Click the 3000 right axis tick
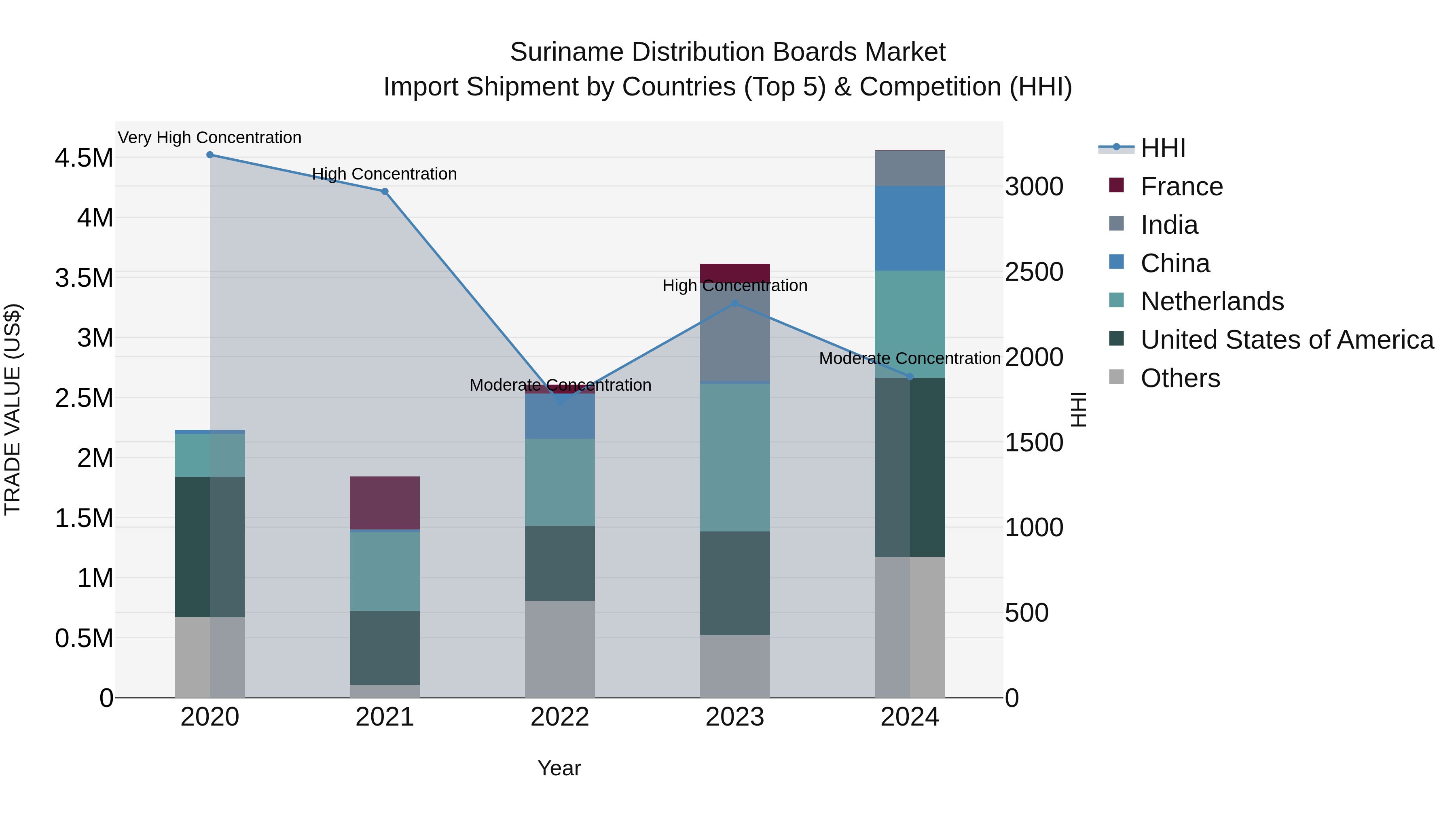The width and height of the screenshot is (1456, 819). (x=1034, y=186)
